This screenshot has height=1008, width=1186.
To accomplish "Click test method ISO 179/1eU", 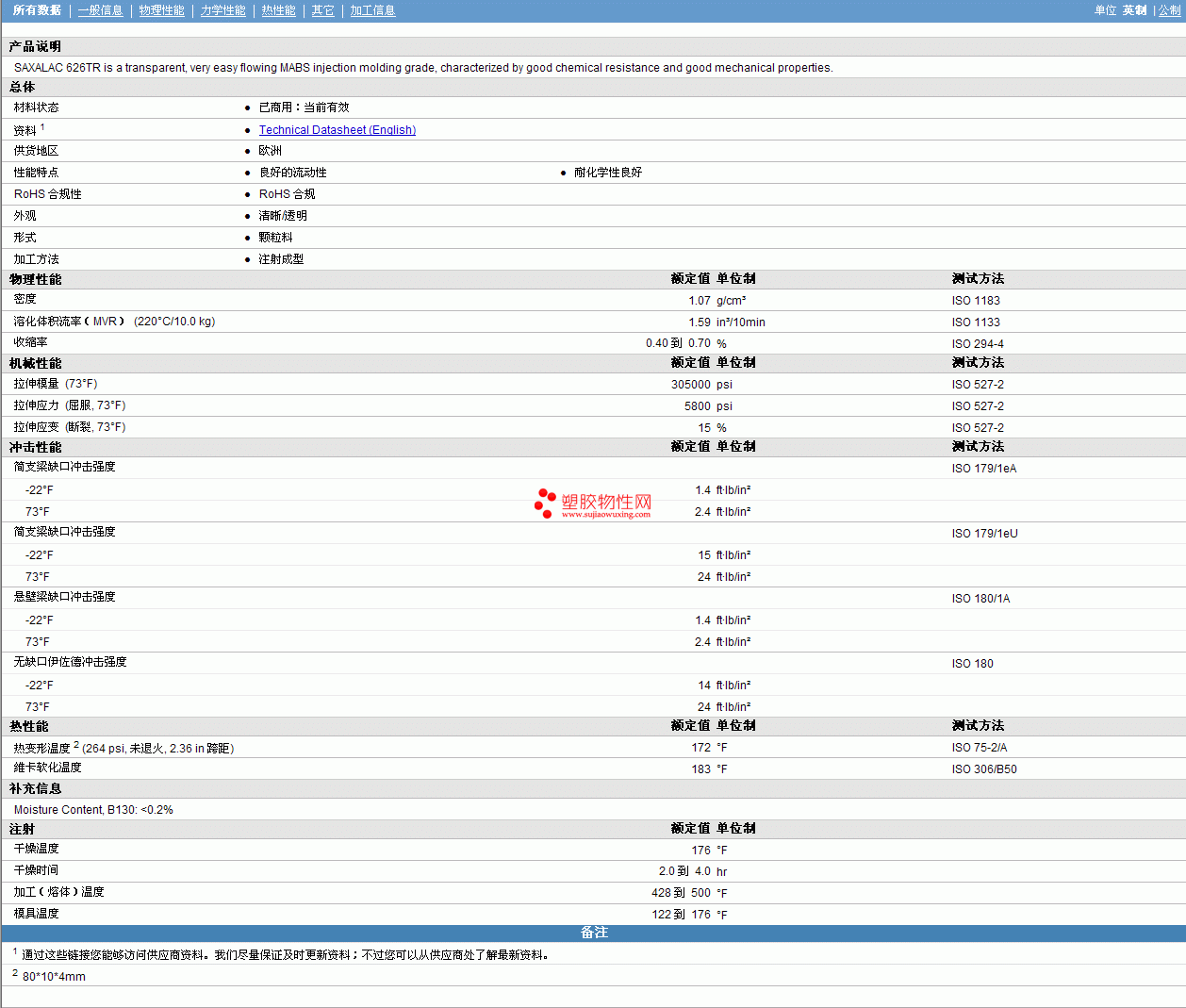I will click(985, 534).
